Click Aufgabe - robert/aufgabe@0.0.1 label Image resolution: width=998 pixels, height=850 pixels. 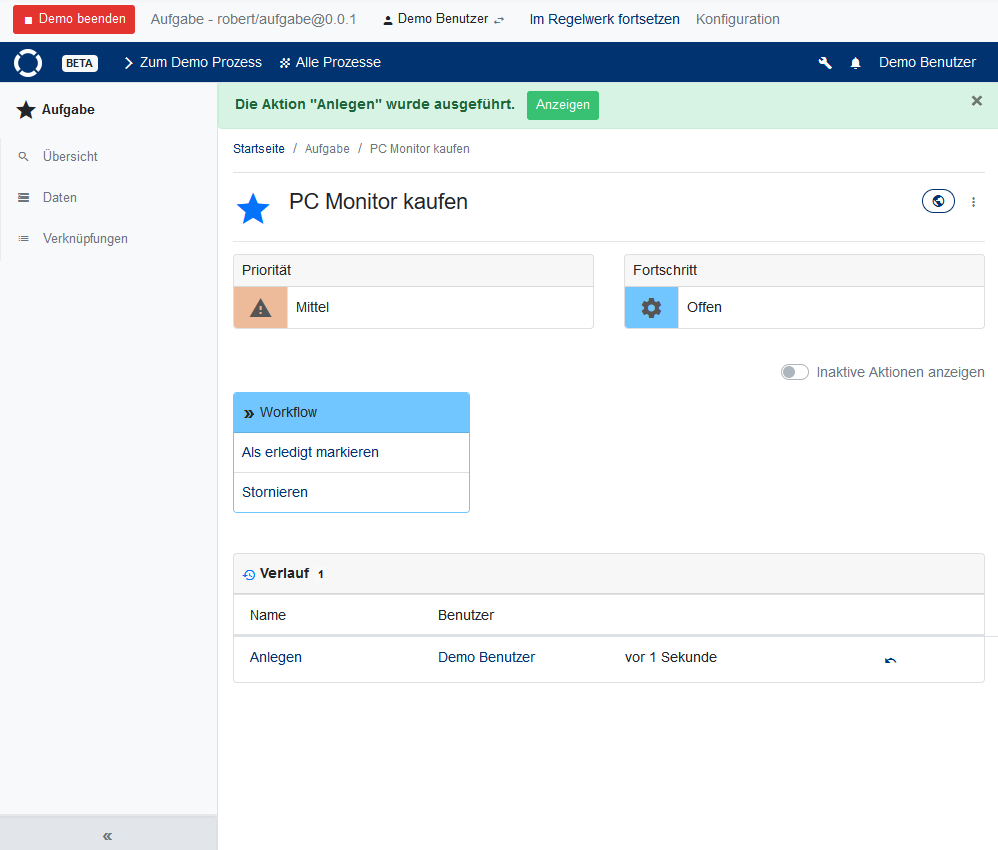click(253, 19)
